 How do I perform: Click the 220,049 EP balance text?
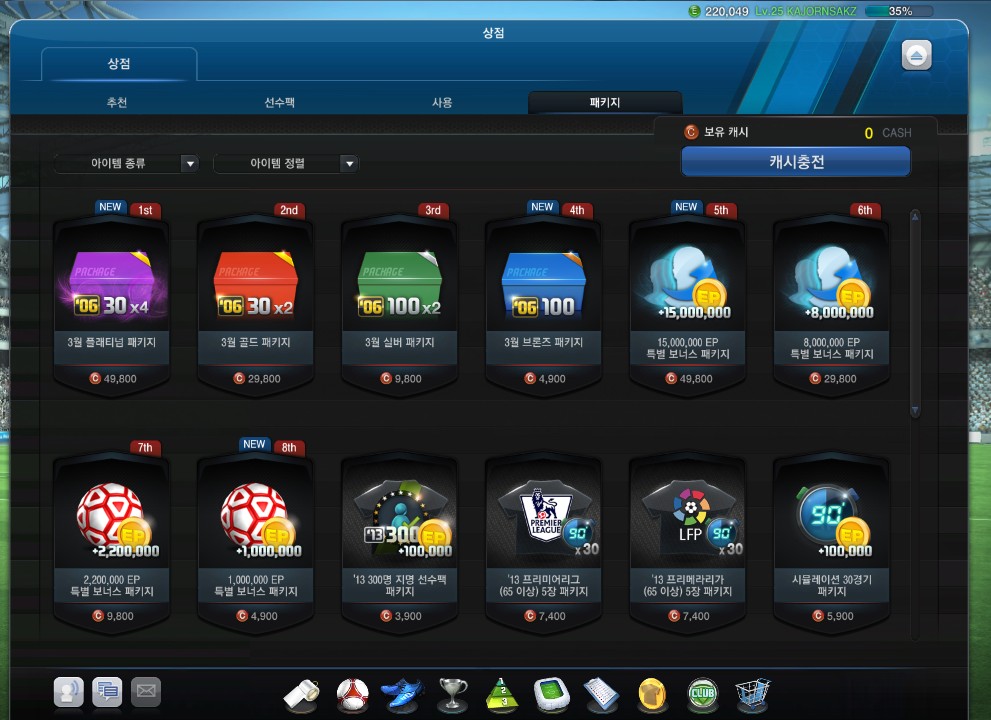coord(726,11)
